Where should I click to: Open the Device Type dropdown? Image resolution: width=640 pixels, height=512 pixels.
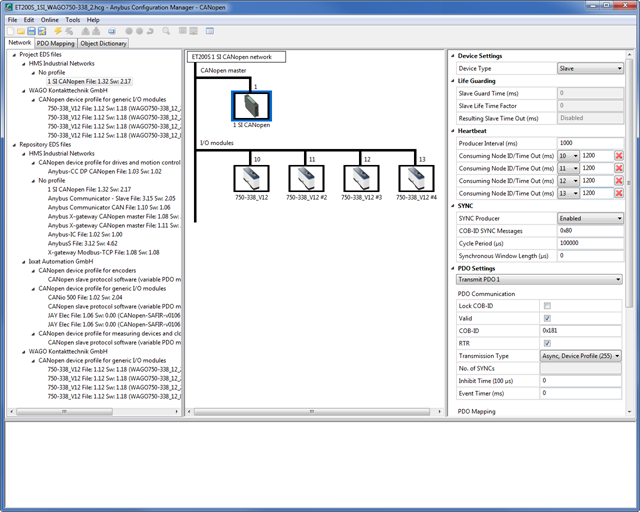coord(590,69)
